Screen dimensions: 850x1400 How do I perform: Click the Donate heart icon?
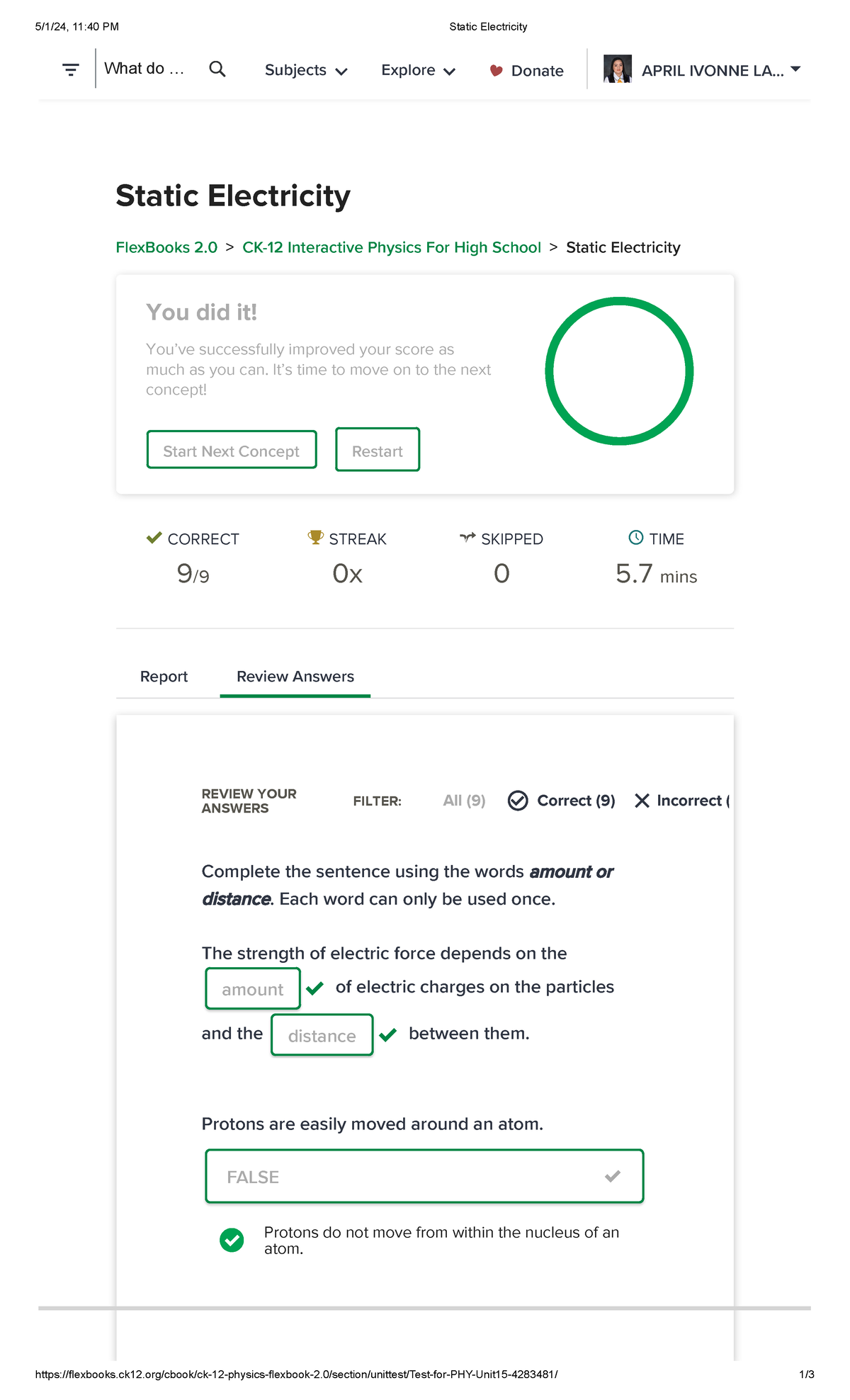point(497,70)
